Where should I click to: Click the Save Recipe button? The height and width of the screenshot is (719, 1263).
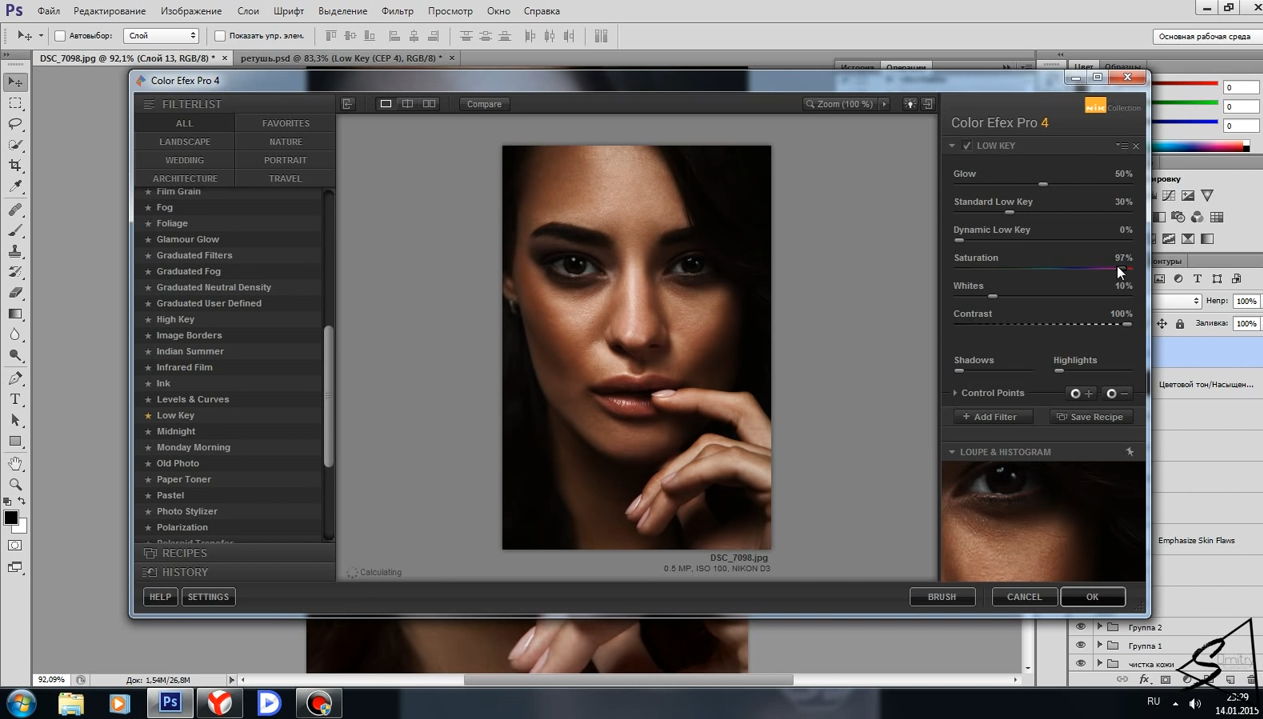pyautogui.click(x=1090, y=417)
